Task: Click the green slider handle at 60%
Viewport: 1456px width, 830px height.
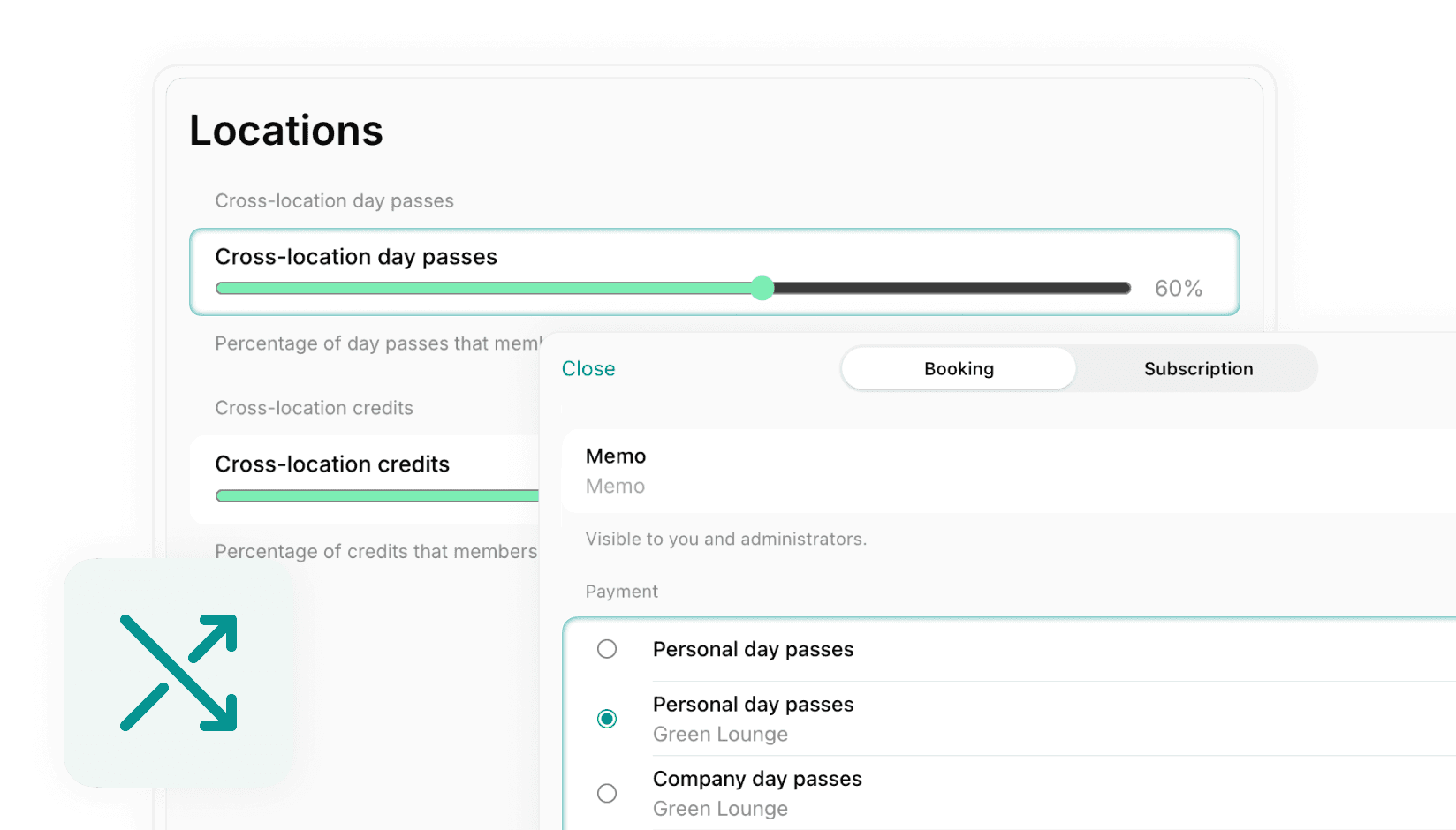Action: (762, 288)
